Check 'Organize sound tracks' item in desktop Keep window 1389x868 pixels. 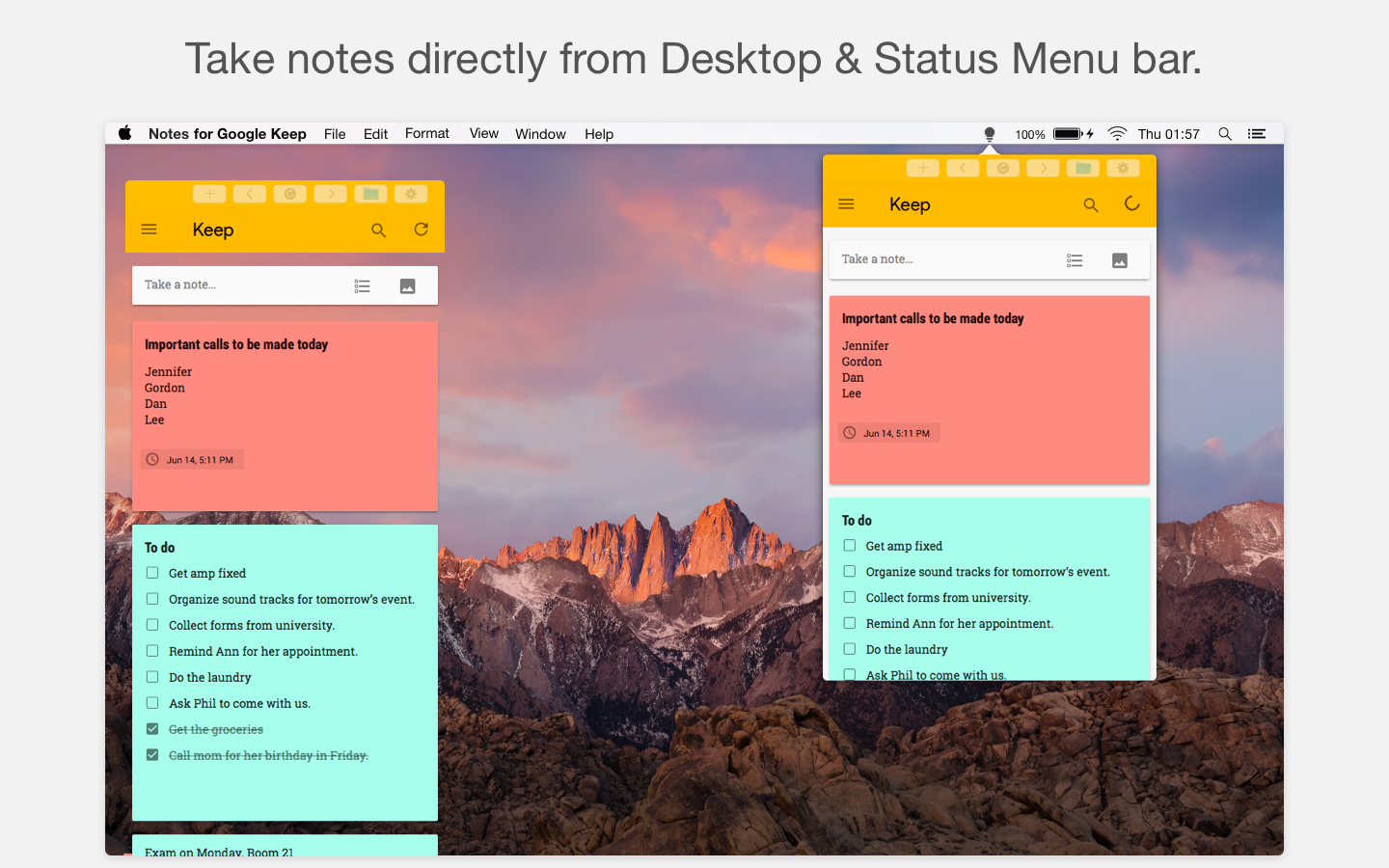[152, 599]
